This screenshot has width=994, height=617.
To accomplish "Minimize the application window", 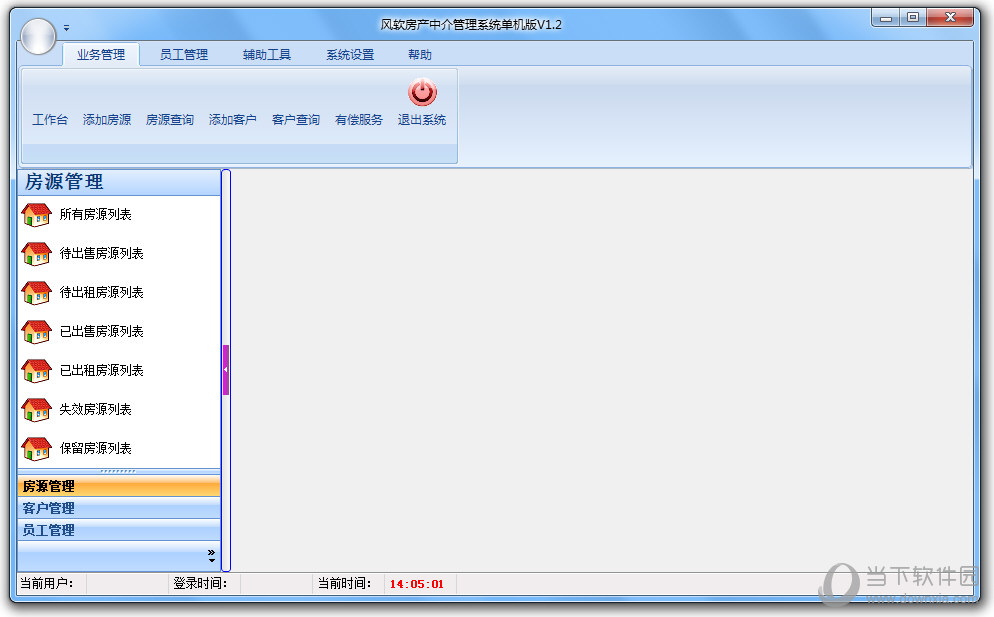I will tap(886, 18).
